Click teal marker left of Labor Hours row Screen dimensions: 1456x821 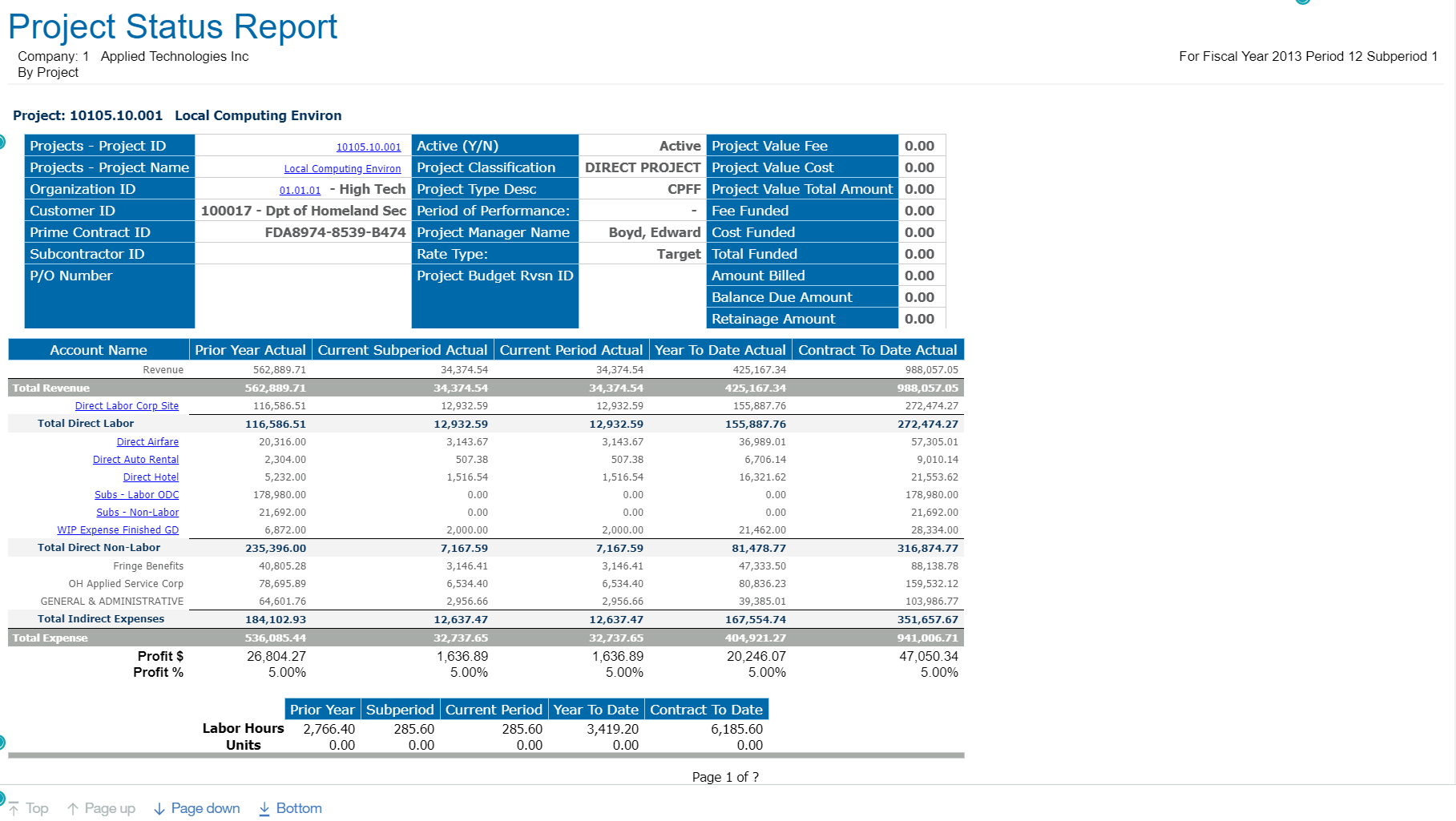click(x=2, y=743)
